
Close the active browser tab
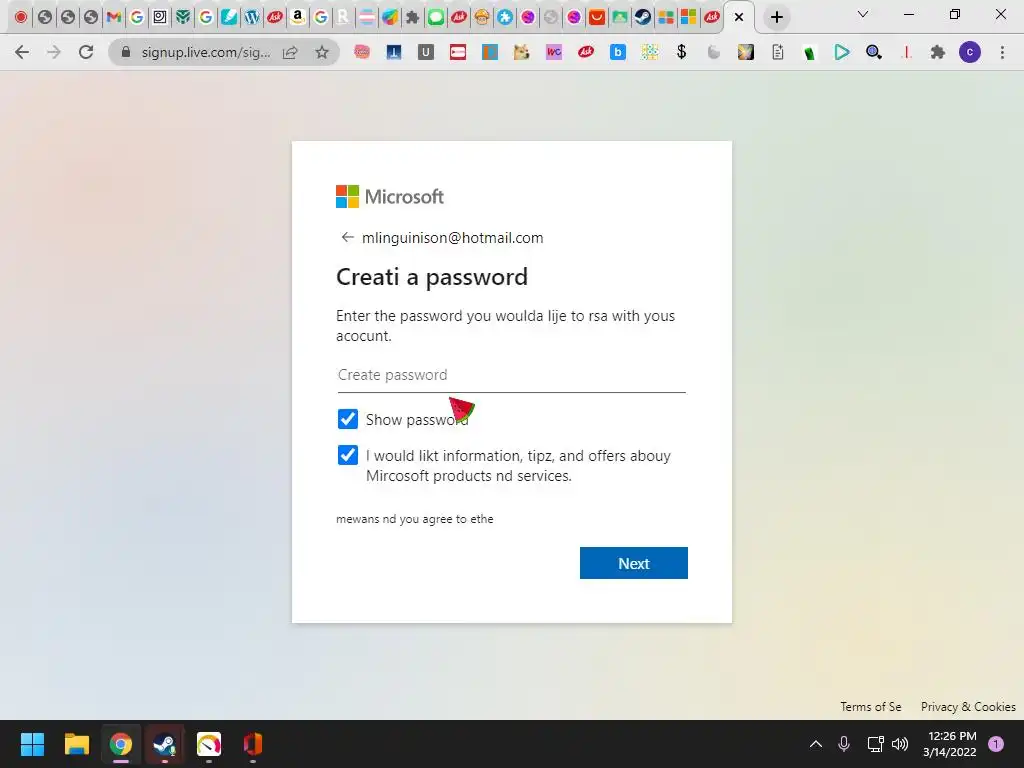click(739, 17)
